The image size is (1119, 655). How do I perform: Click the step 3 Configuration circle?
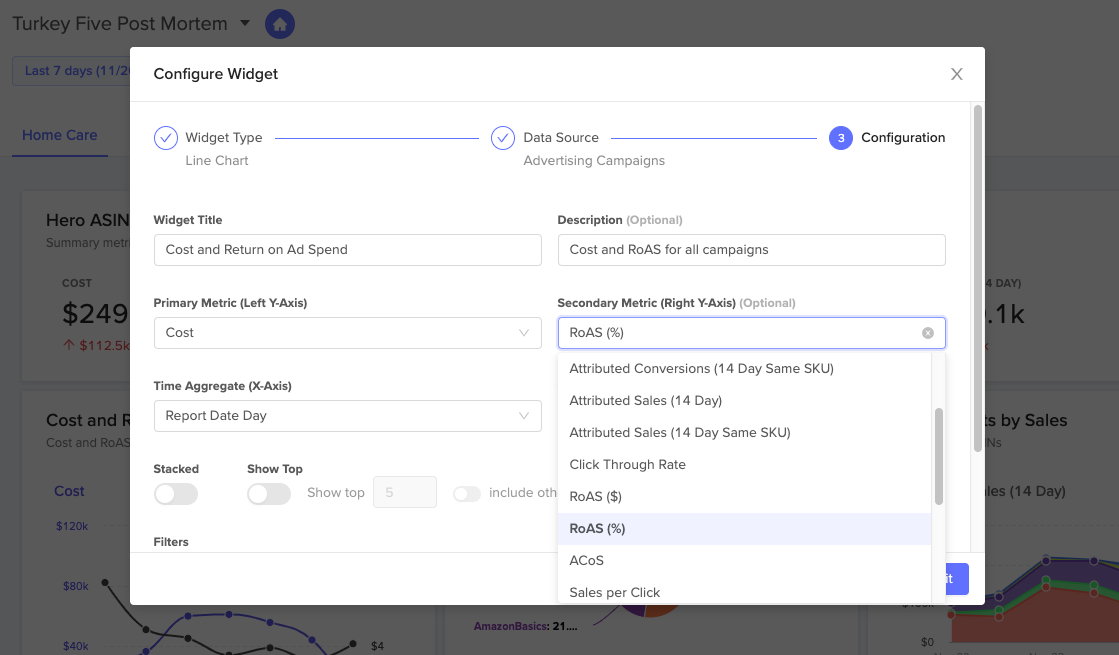click(840, 137)
